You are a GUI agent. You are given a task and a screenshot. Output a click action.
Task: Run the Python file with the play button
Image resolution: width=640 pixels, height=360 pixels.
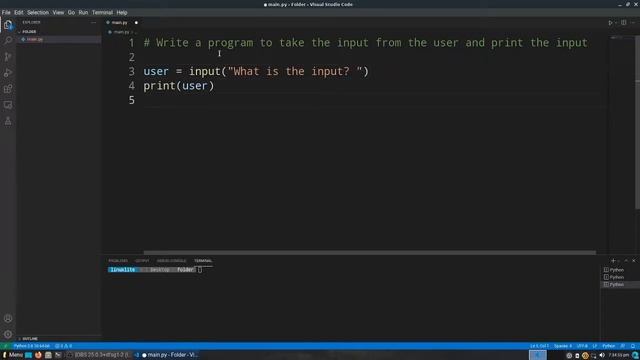tap(610, 23)
